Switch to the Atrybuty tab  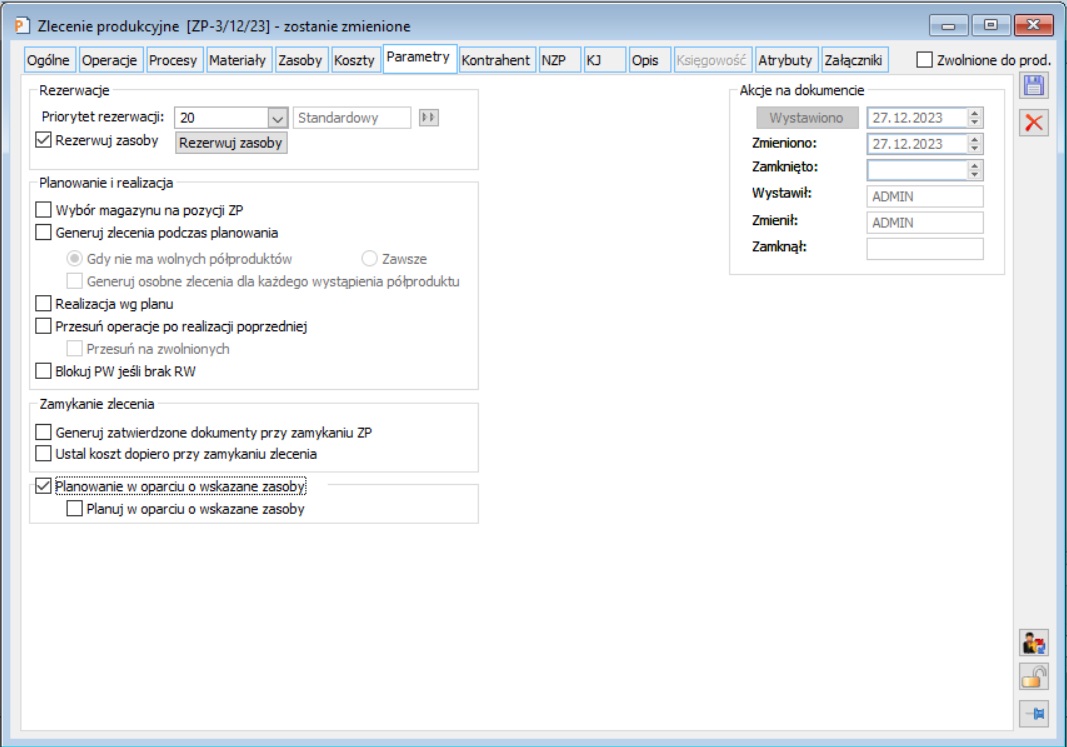[x=785, y=60]
